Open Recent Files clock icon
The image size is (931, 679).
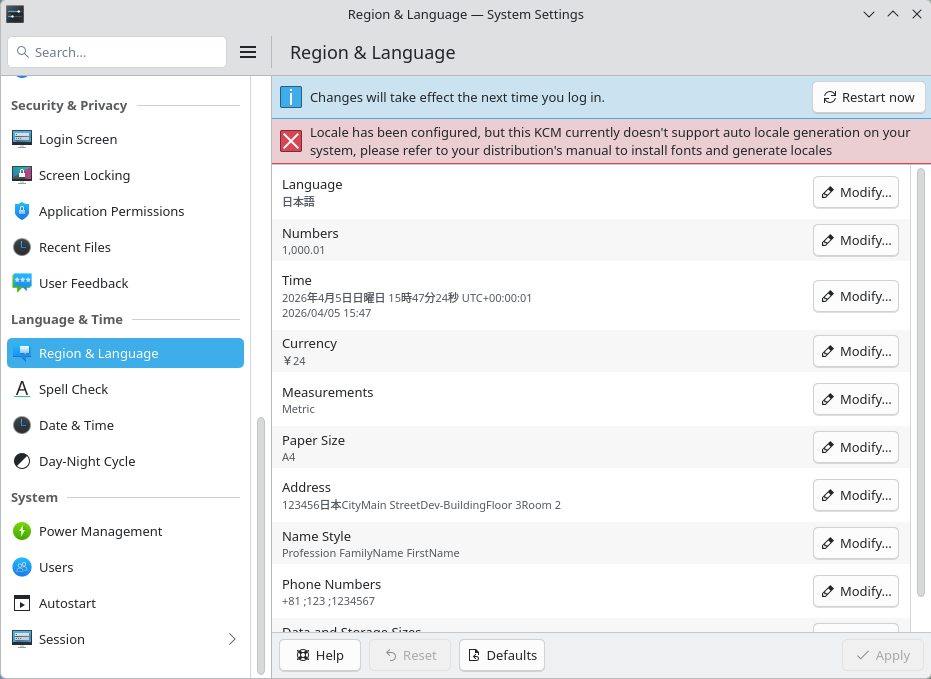22,247
